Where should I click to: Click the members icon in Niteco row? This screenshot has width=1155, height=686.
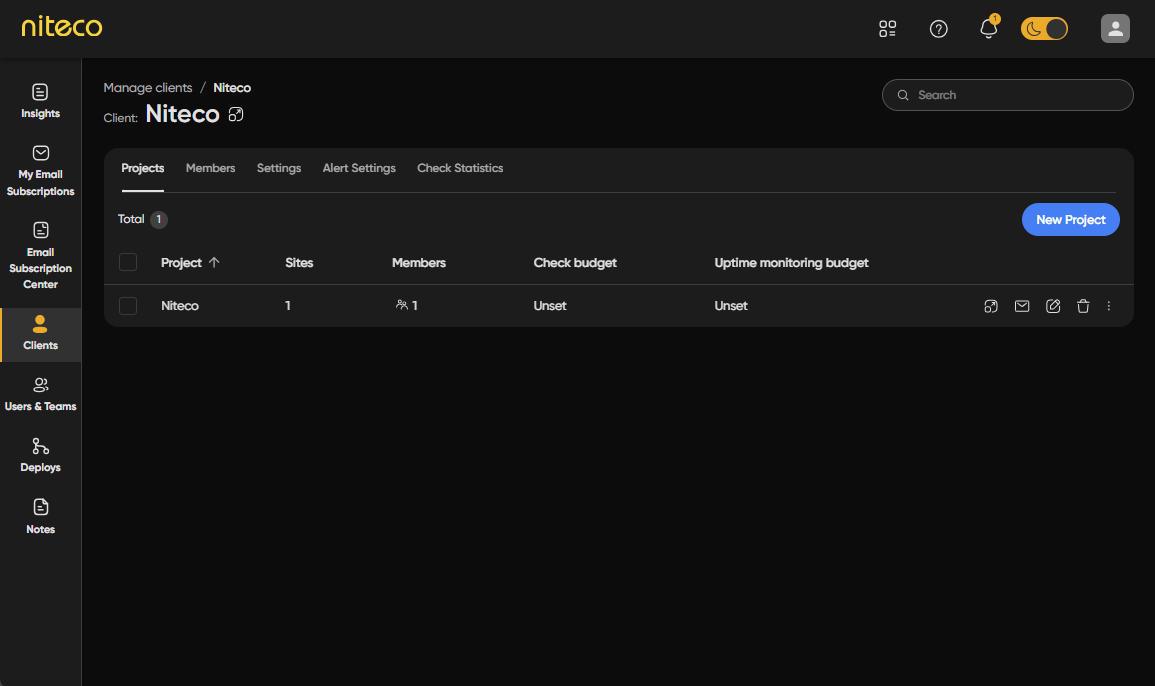click(401, 305)
